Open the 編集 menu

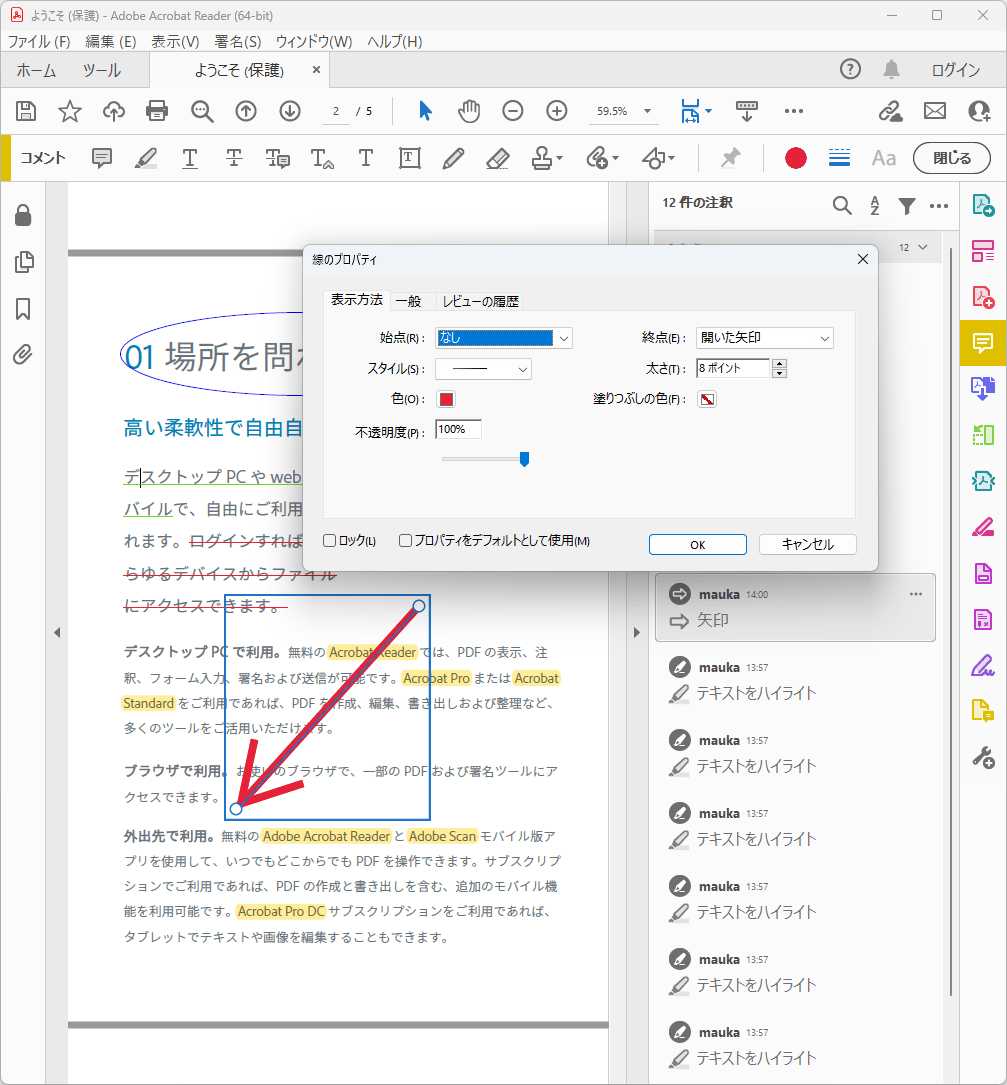pyautogui.click(x=111, y=42)
